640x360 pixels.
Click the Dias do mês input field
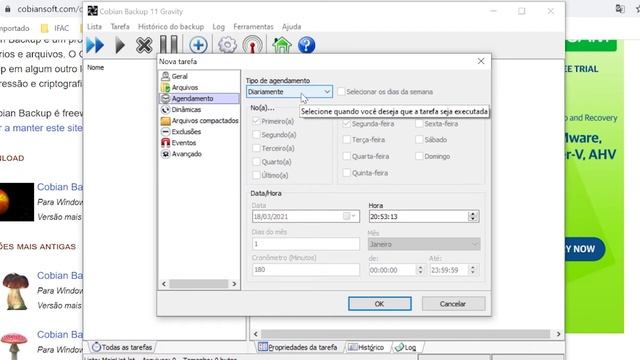click(306, 244)
